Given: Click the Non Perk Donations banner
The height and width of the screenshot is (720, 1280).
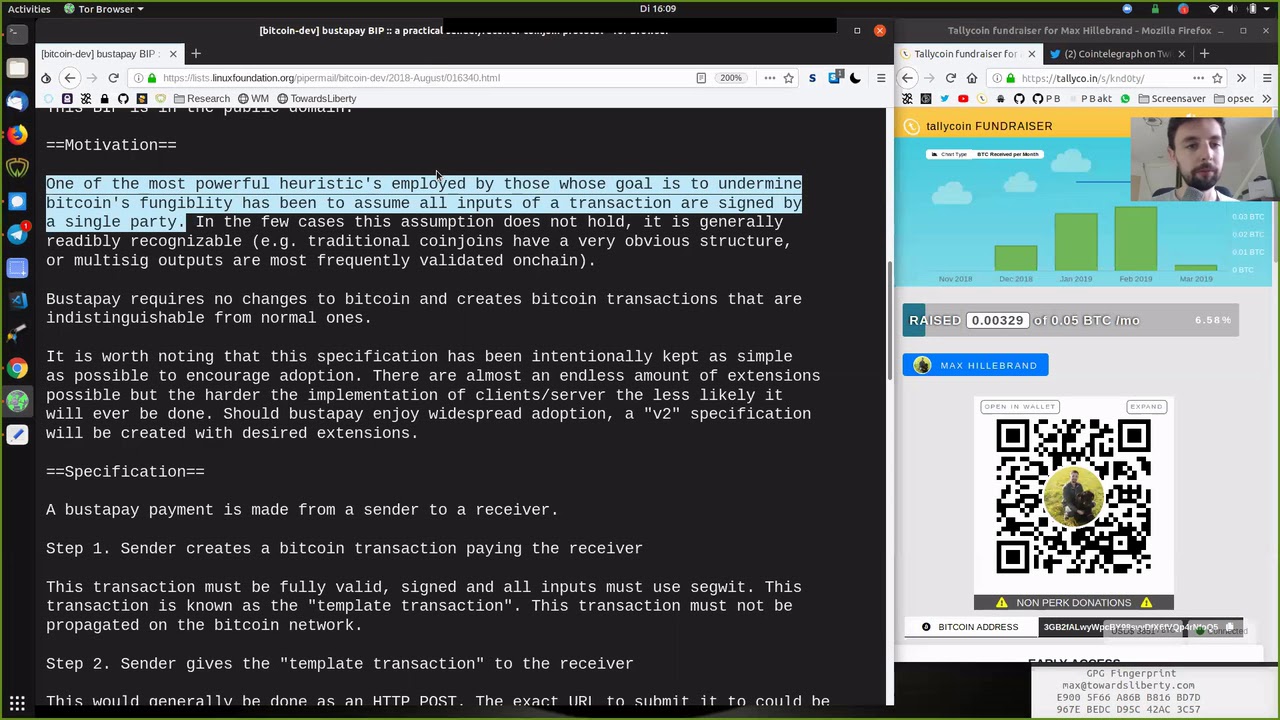Looking at the screenshot, I should pos(1073,602).
